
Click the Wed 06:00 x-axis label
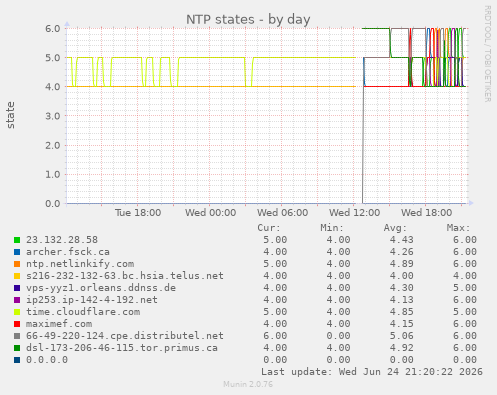coord(283,213)
